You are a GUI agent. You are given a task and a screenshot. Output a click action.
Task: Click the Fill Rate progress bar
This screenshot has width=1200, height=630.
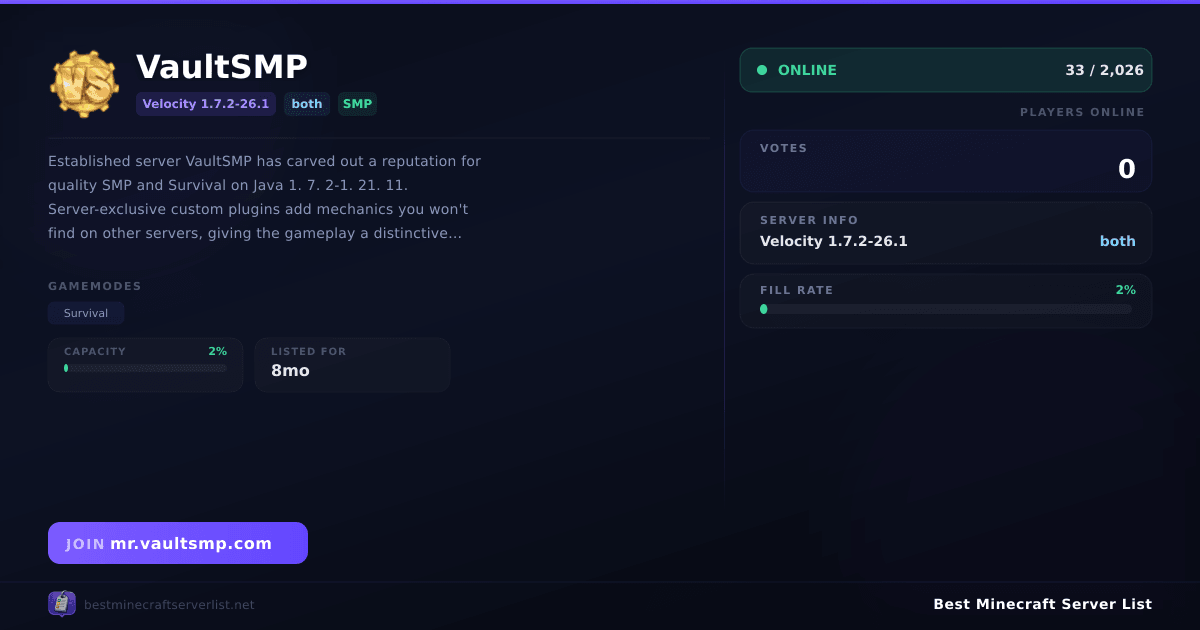946,309
